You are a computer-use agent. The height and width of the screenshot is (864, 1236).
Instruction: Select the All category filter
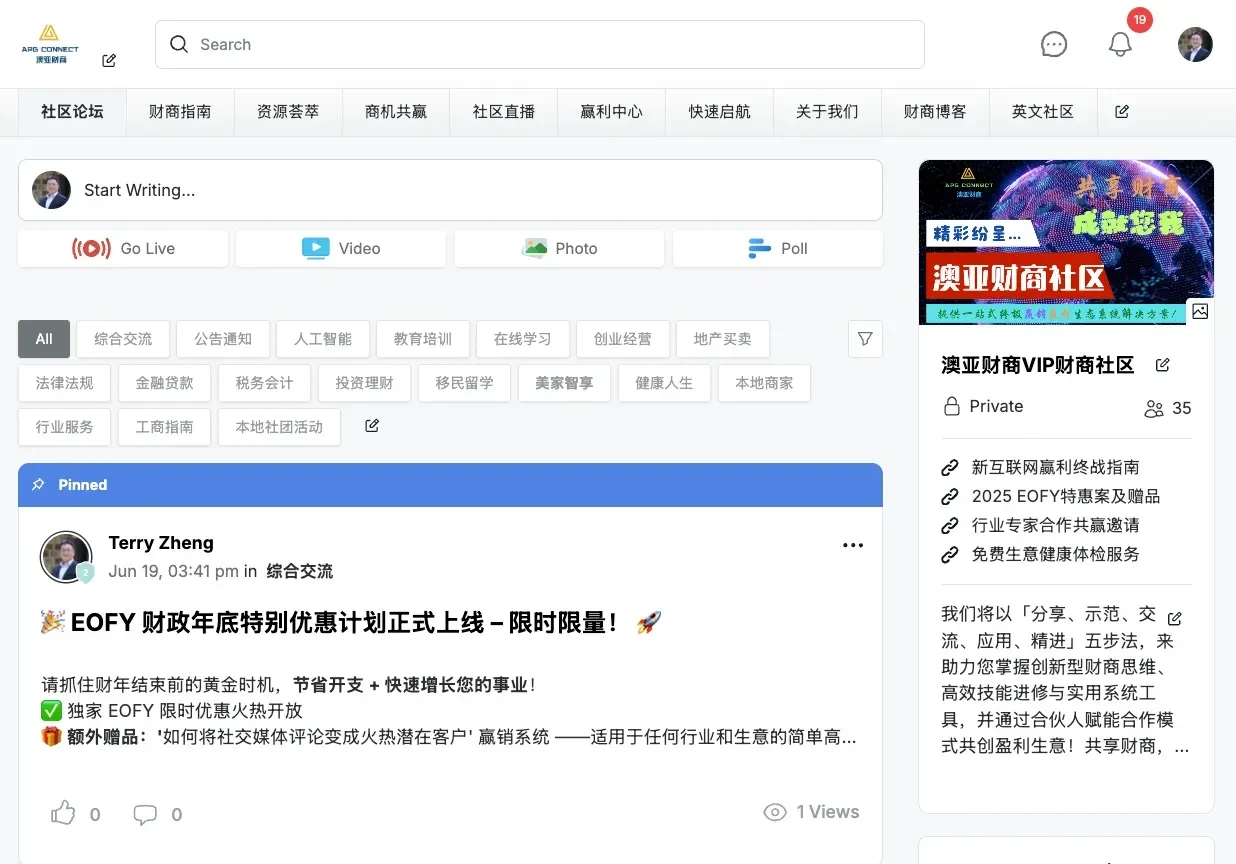(x=44, y=339)
